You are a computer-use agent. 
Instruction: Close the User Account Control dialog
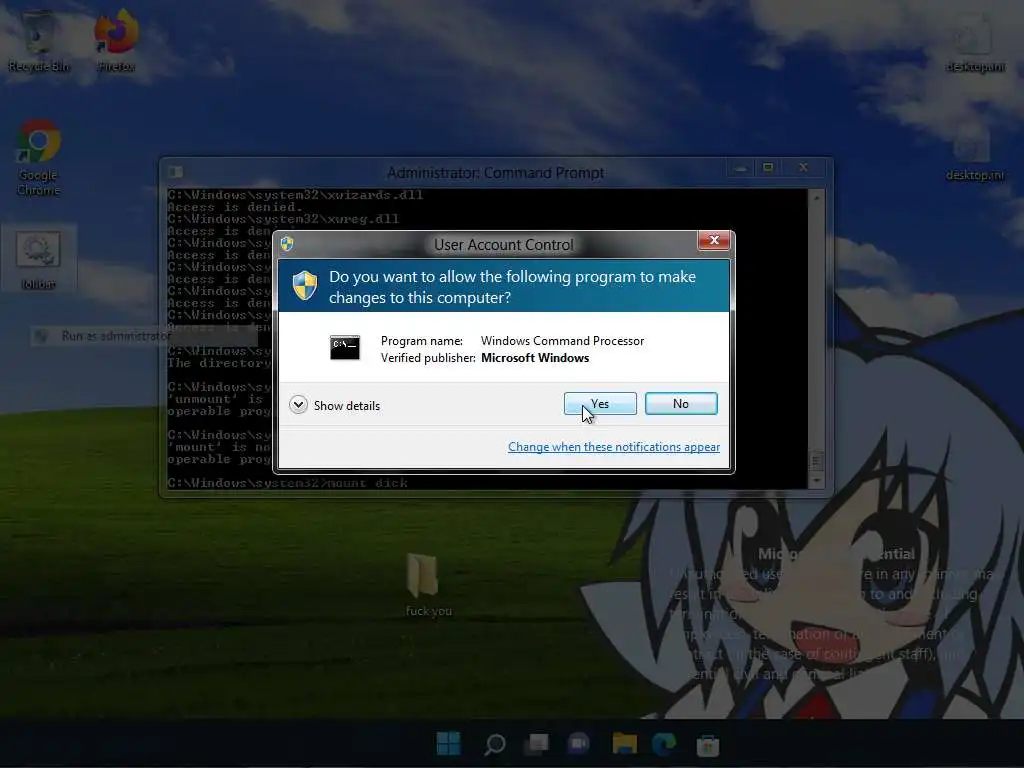(x=714, y=240)
